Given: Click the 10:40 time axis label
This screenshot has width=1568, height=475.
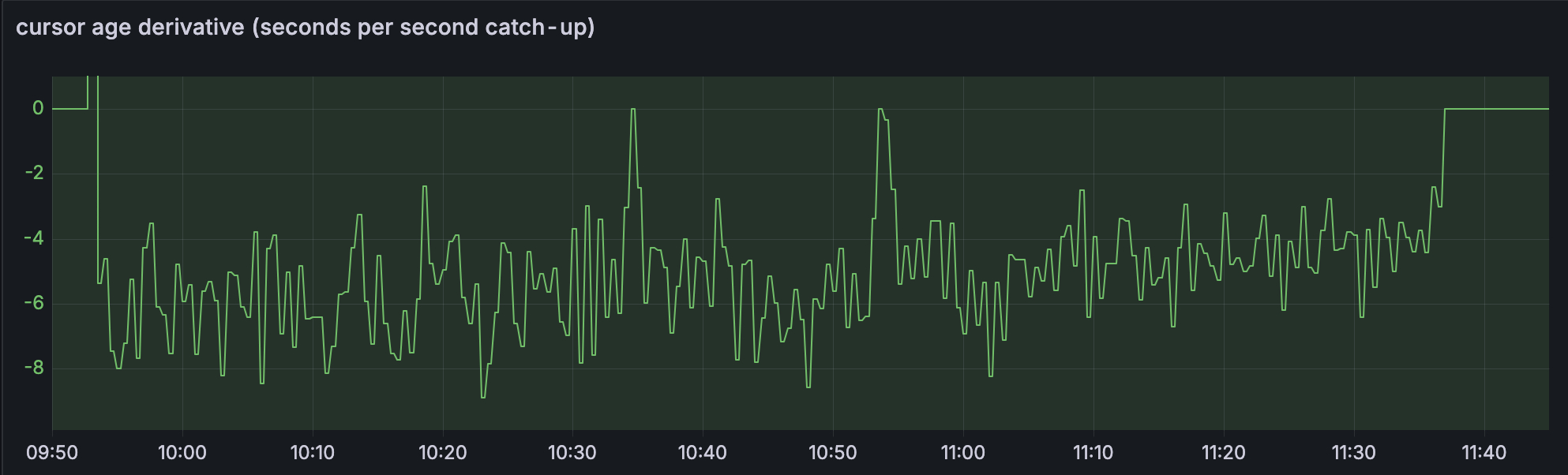Looking at the screenshot, I should coord(703,453).
